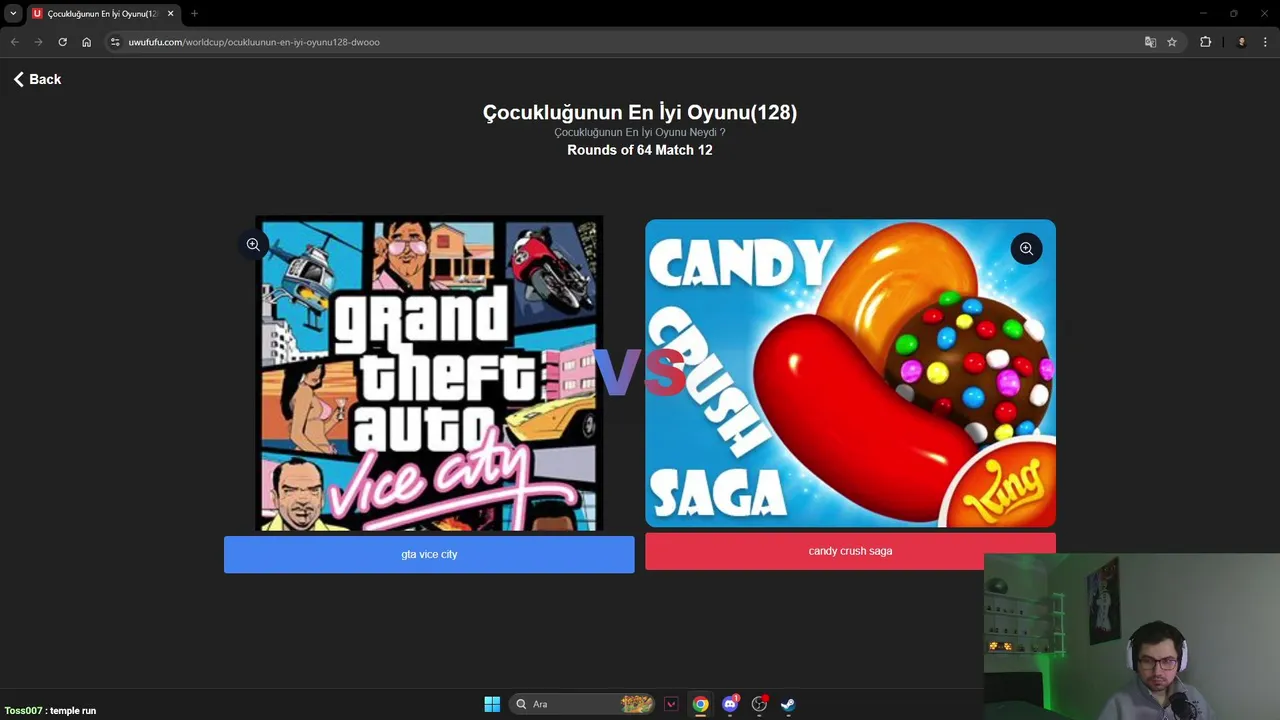The height and width of the screenshot is (720, 1280).
Task: Click the taskbar Ara search box
Action: pos(582,704)
